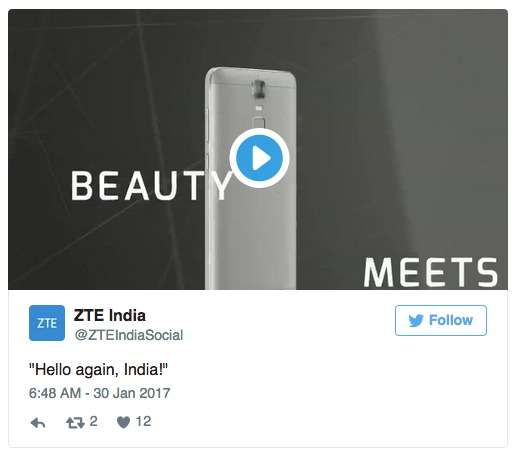Click the like count of 12
Screen dimensions: 518x455
[x=144, y=421]
